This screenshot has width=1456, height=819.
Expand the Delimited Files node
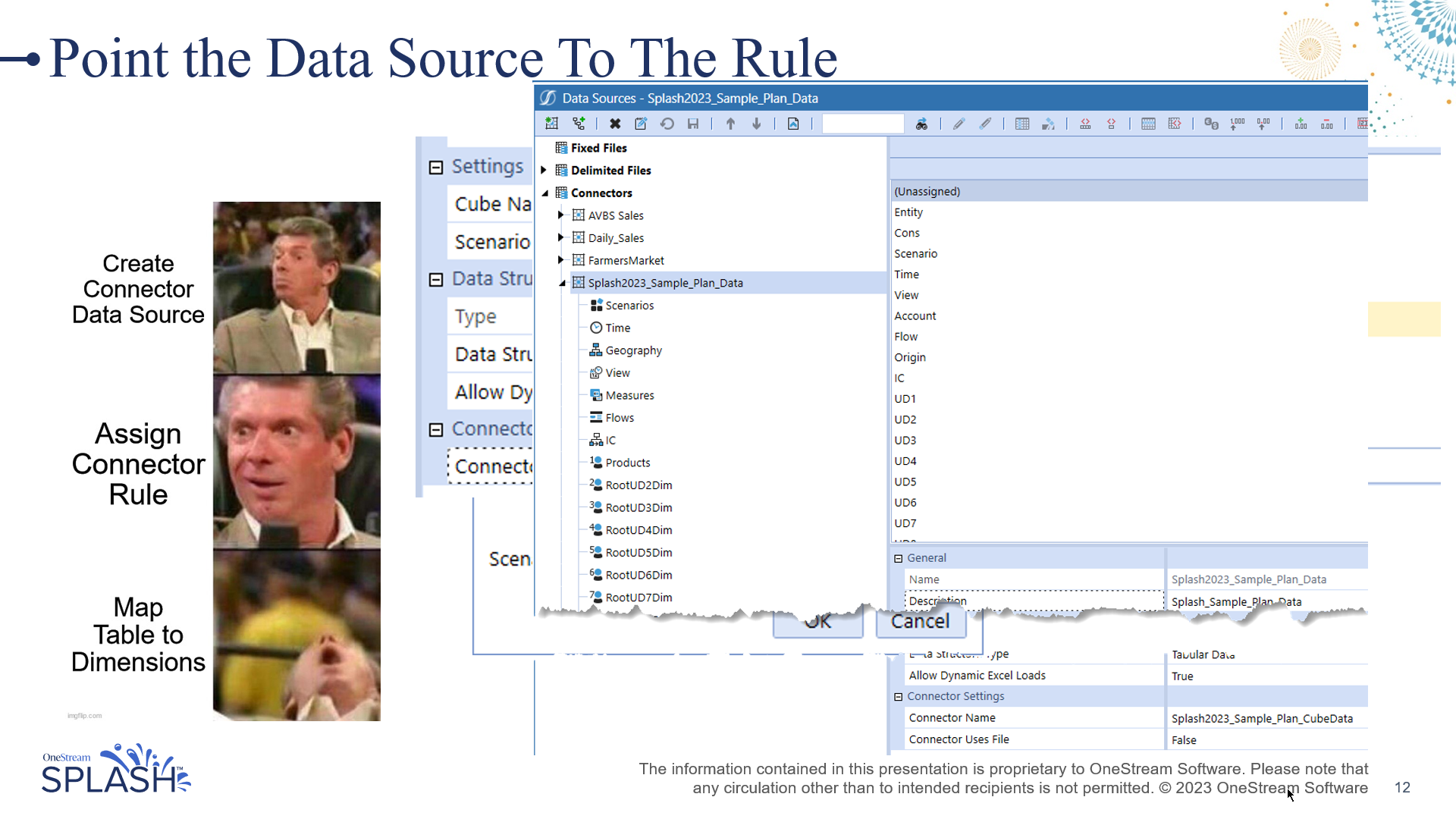544,171
